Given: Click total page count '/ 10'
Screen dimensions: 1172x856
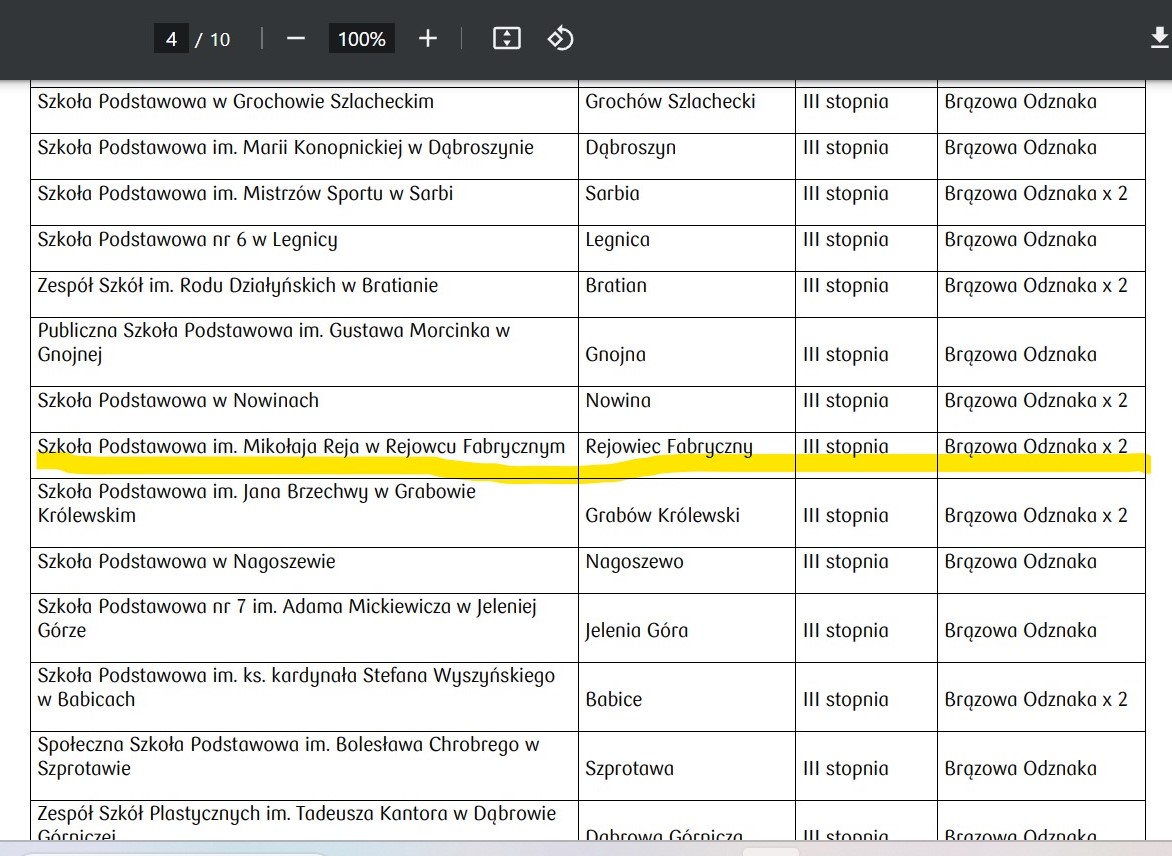Looking at the screenshot, I should coord(213,40).
